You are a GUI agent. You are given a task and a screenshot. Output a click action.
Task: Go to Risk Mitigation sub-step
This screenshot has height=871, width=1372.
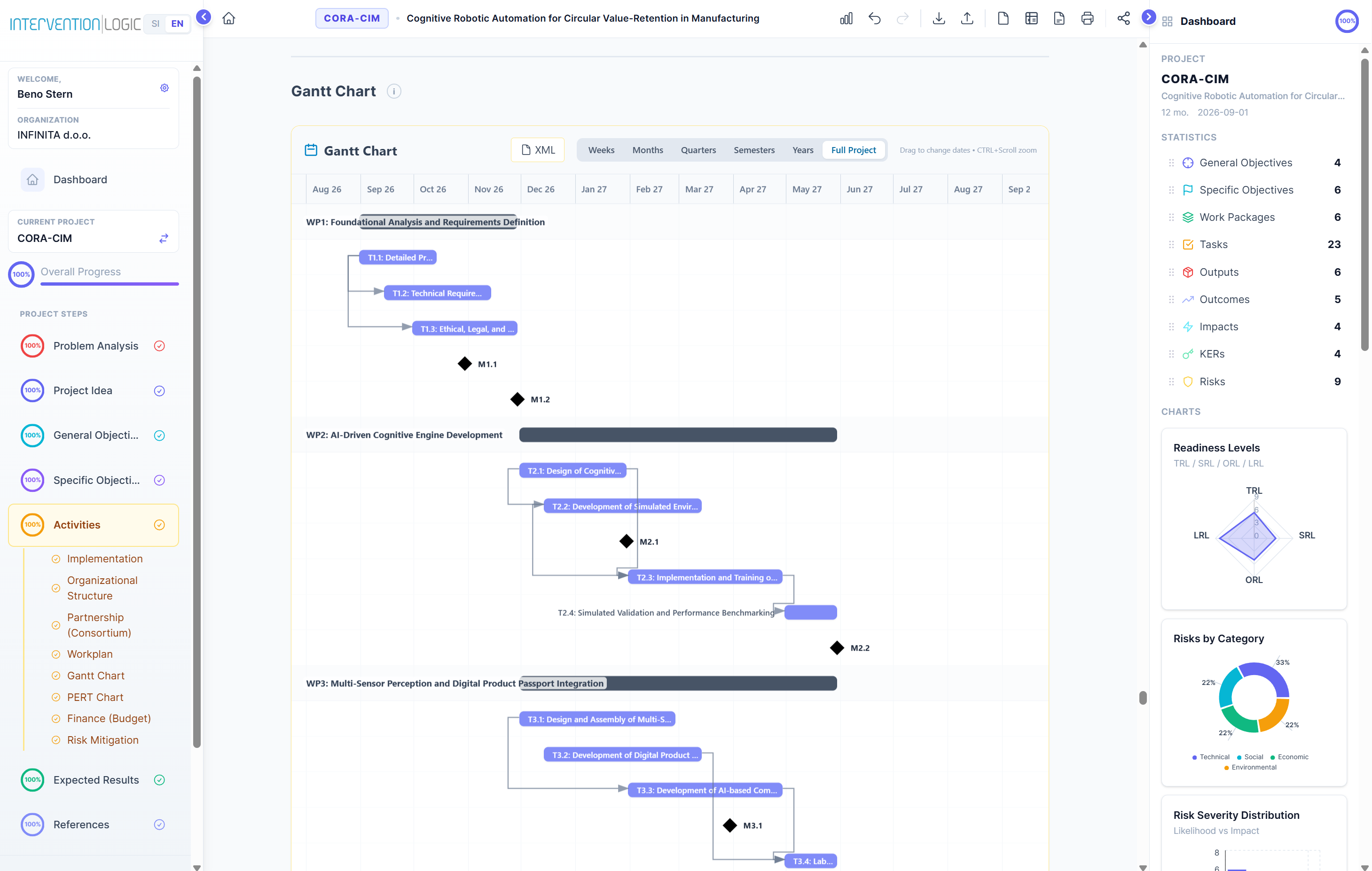102,740
